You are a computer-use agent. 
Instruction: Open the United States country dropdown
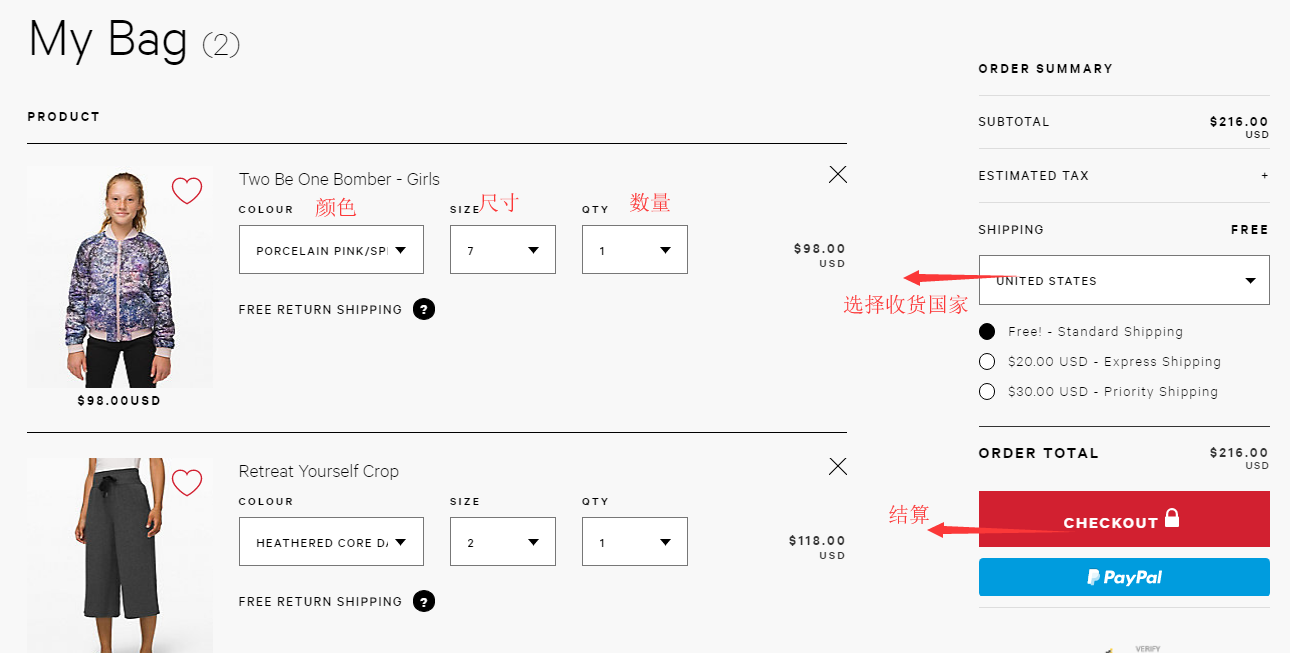click(1124, 280)
